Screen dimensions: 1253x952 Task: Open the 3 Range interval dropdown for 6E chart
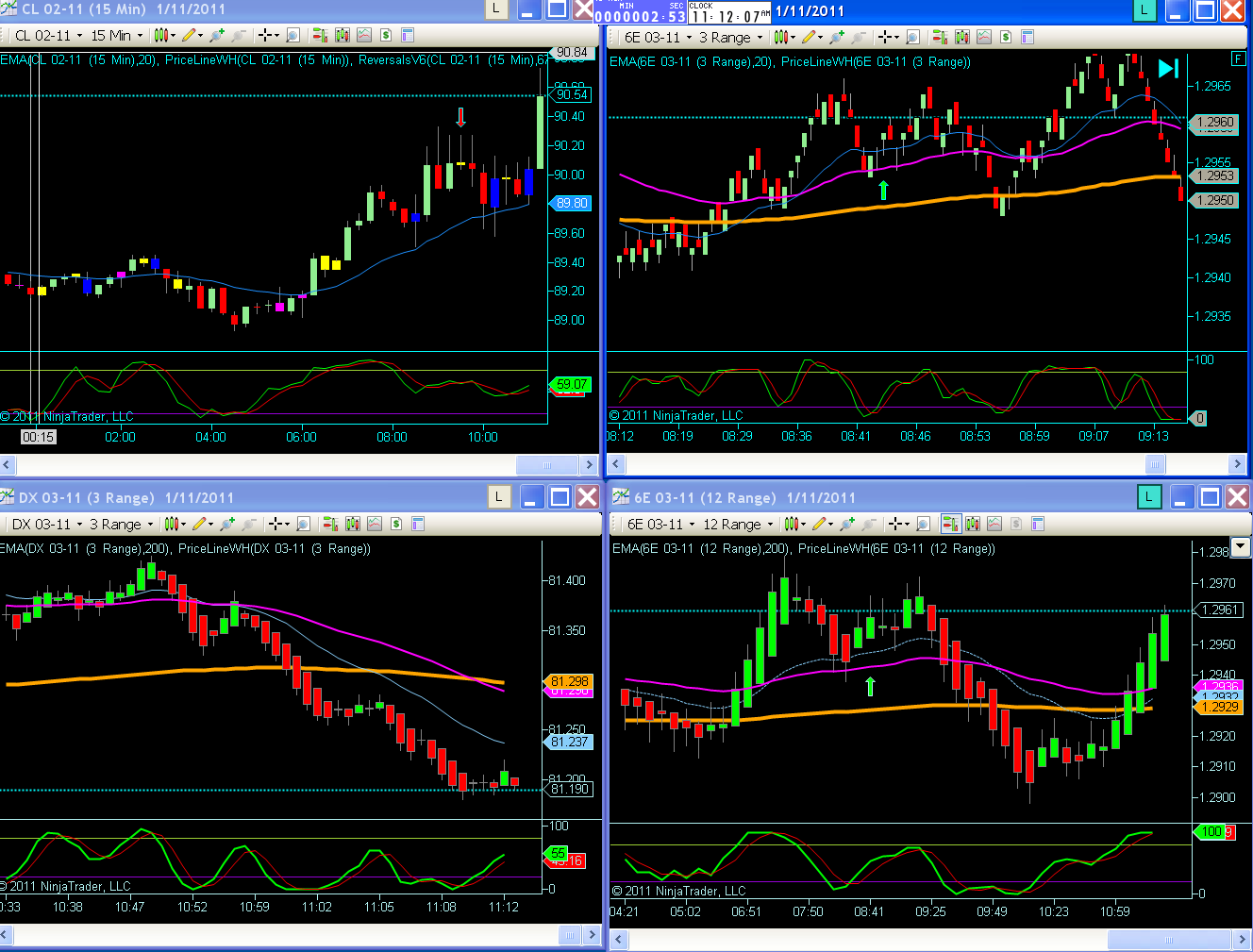pyautogui.click(x=731, y=38)
